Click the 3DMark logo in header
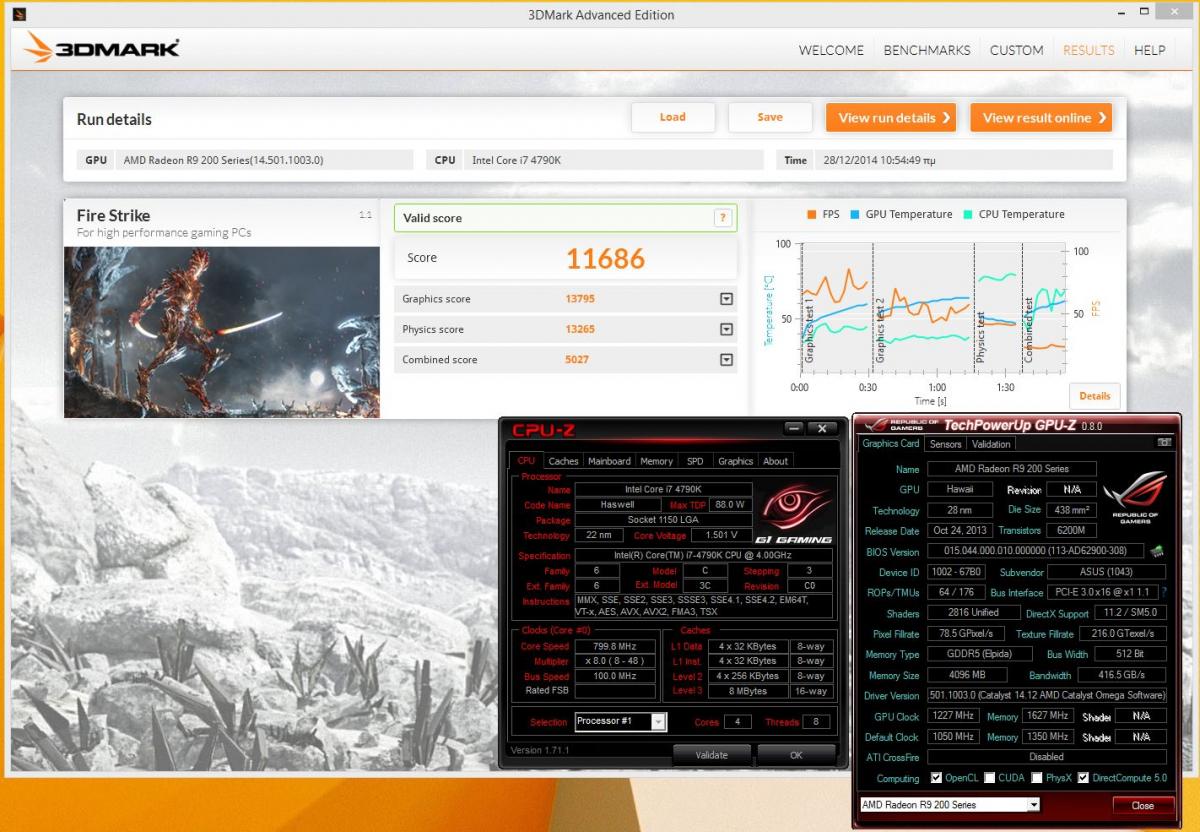 102,47
